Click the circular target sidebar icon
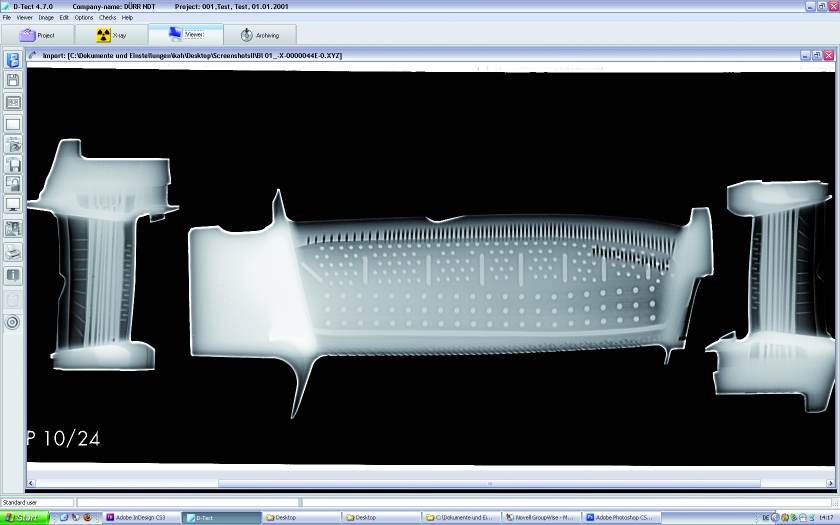 13,322
